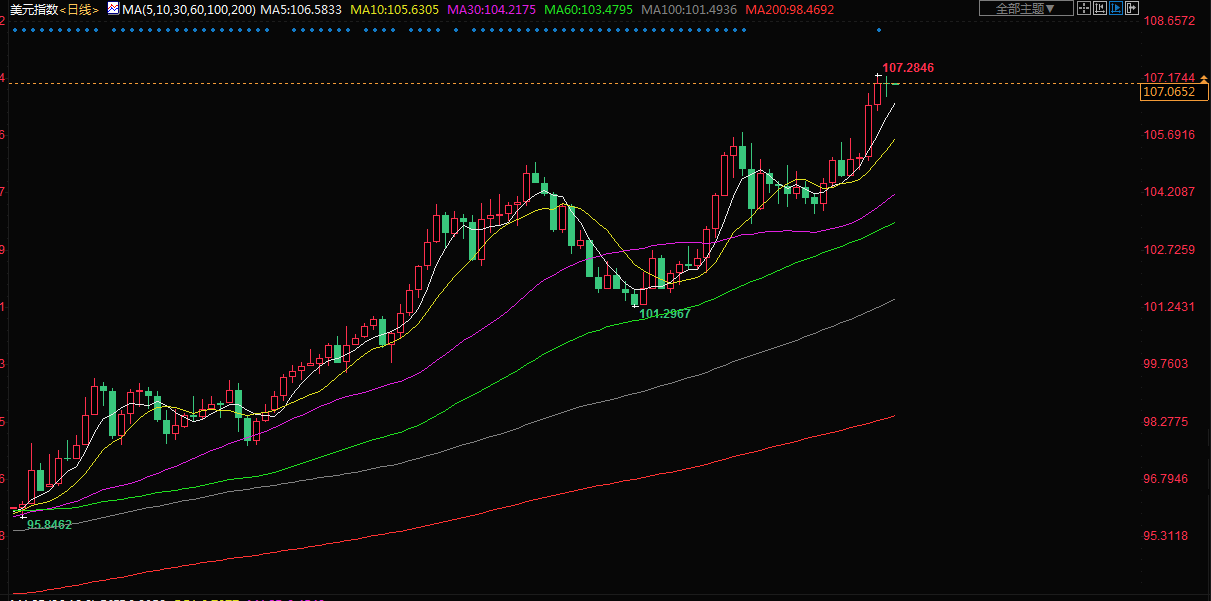Select the white MA5:106.5833 legend
Viewport: 1211px width, 601px height.
pos(300,9)
